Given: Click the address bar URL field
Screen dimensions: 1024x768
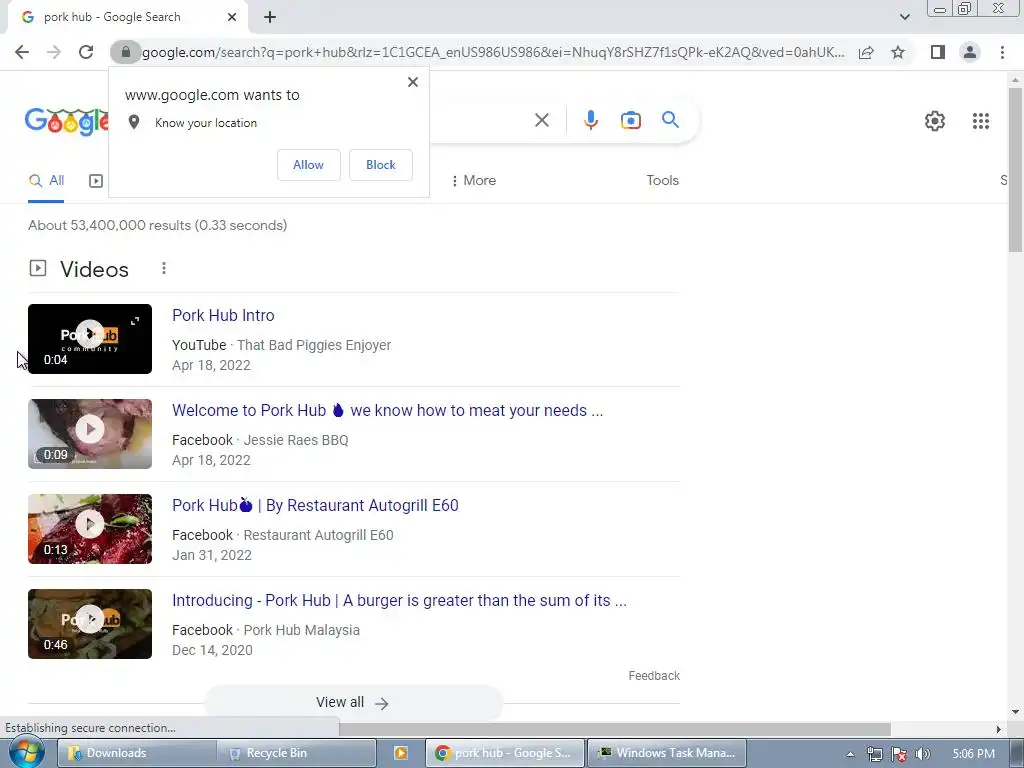Looking at the screenshot, I should (x=493, y=52).
